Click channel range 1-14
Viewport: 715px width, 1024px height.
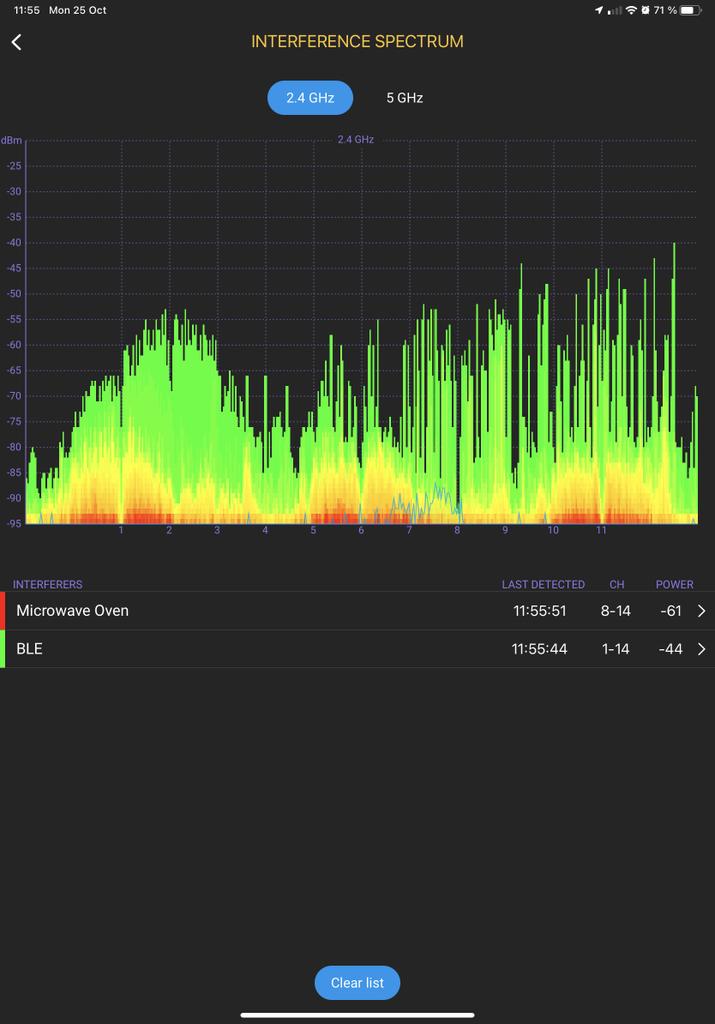pyautogui.click(x=616, y=649)
